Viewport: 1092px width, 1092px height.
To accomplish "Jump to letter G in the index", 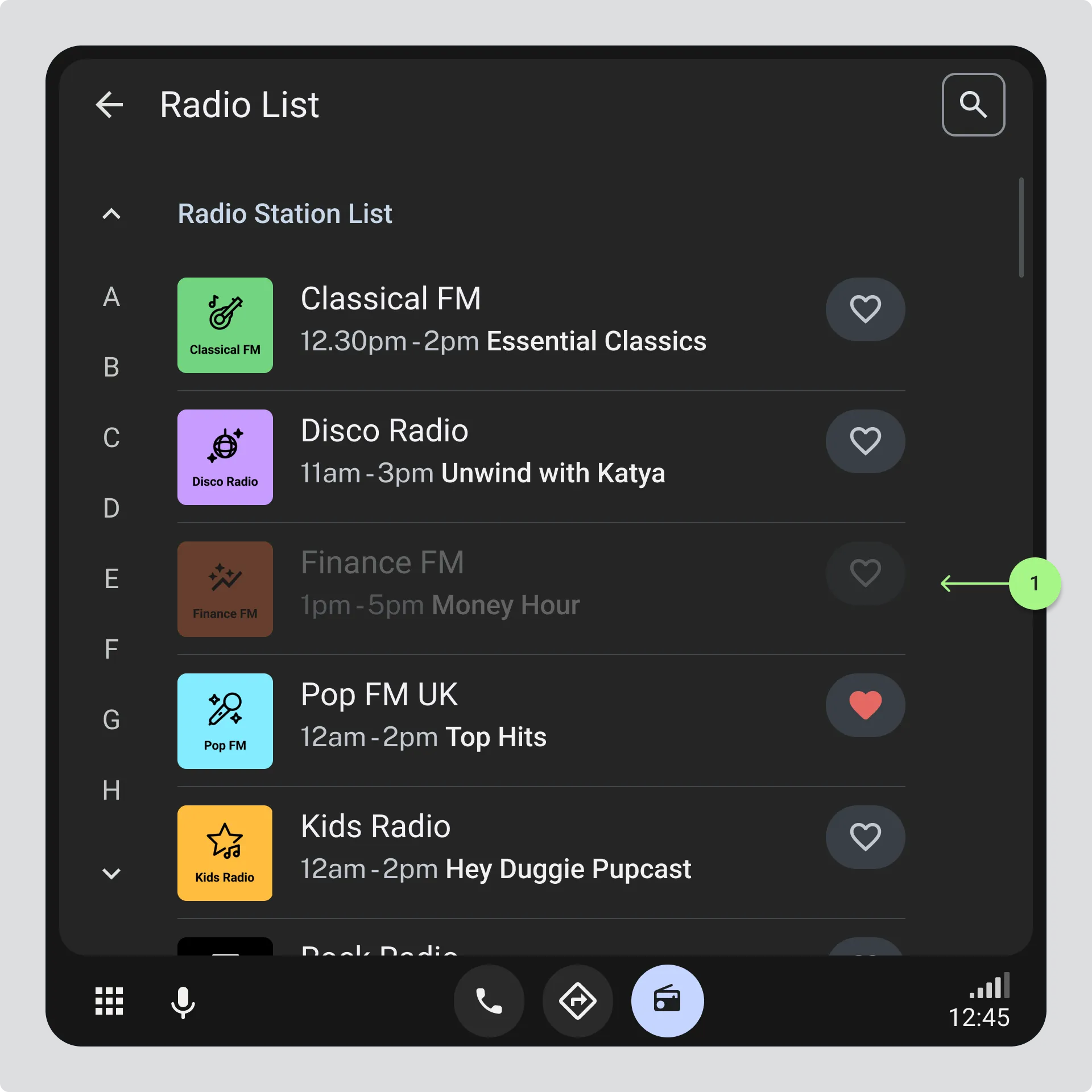I will tap(111, 720).
